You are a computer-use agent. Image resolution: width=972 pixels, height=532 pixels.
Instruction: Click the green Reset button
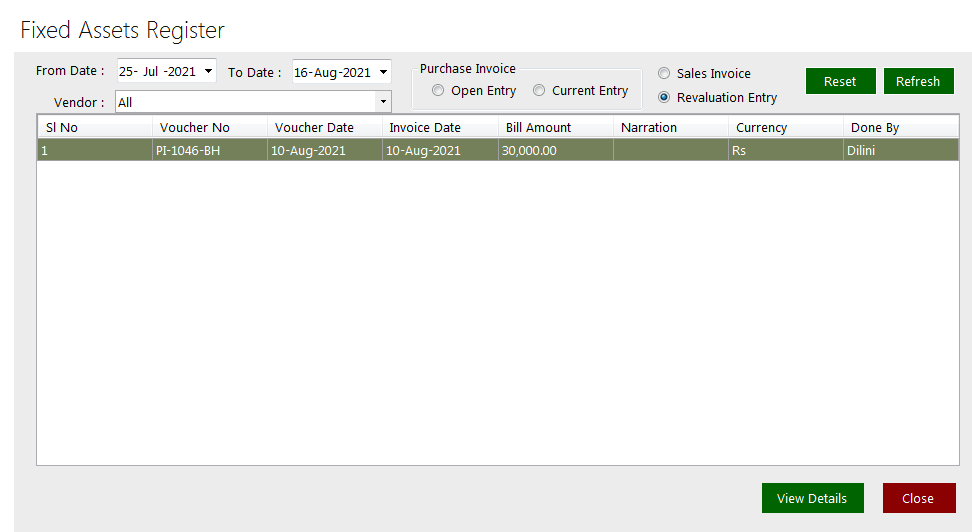(x=840, y=82)
